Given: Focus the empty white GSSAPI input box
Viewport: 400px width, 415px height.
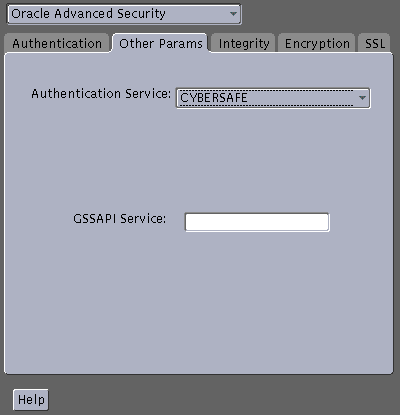Looking at the screenshot, I should tap(257, 222).
